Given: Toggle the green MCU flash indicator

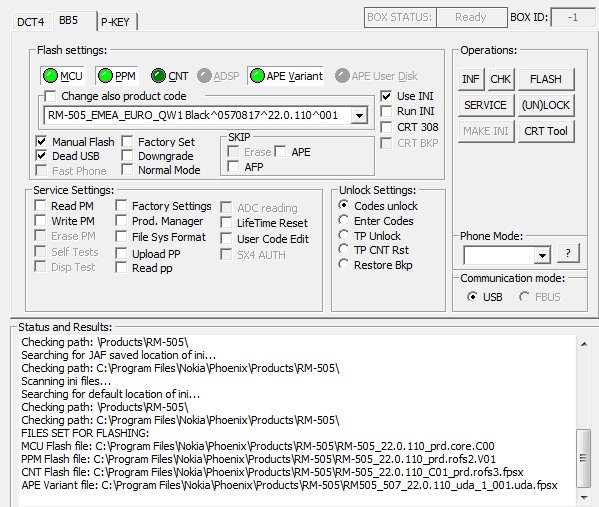Looking at the screenshot, I should pyautogui.click(x=50, y=76).
